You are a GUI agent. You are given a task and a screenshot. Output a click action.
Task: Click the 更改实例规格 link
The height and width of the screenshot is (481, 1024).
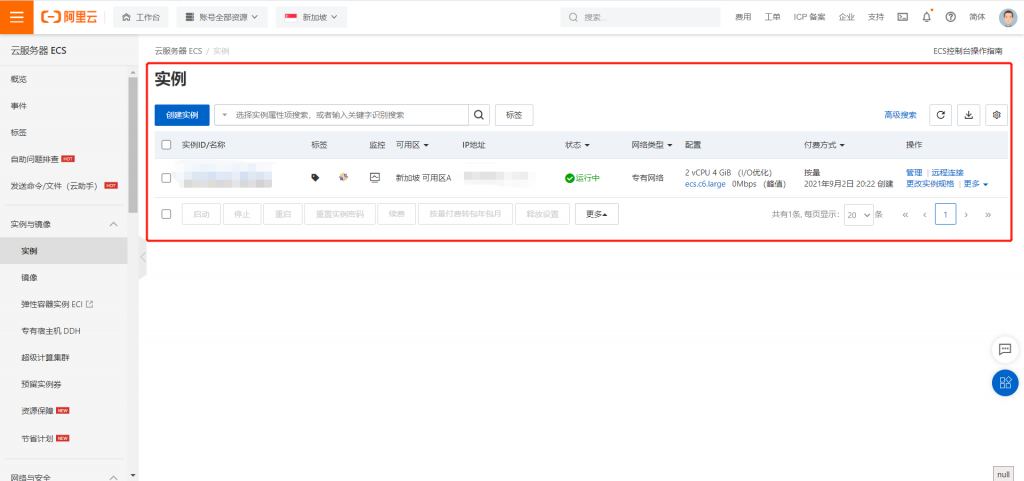[930, 184]
